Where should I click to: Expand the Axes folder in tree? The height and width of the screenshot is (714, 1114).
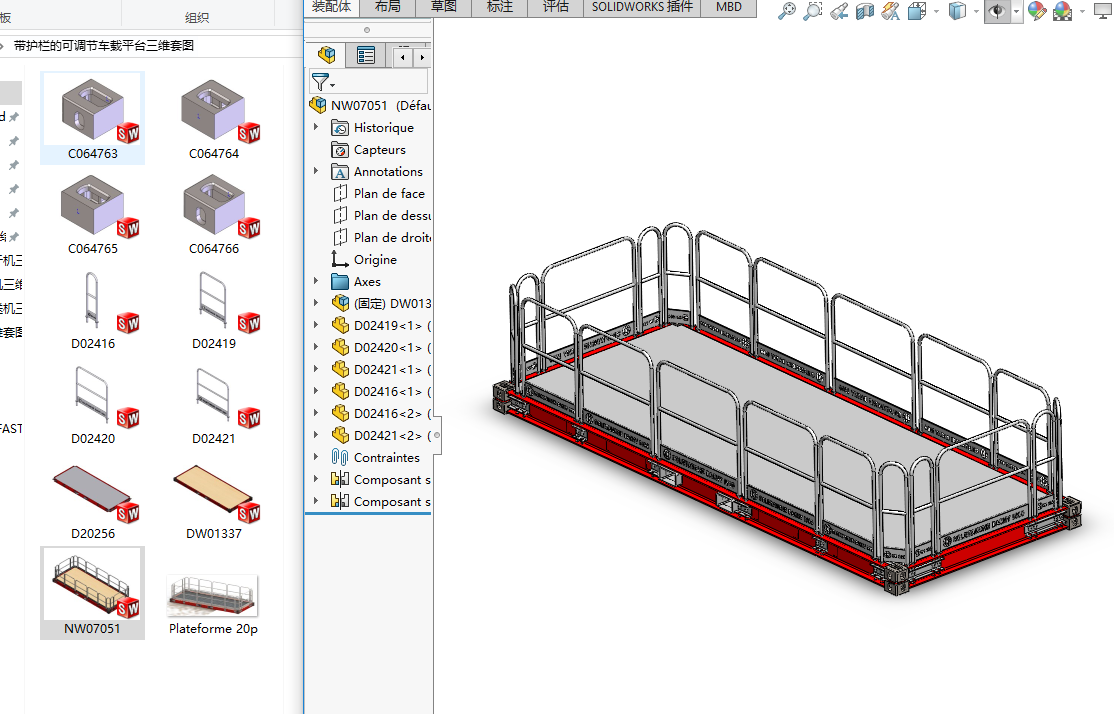(316, 282)
